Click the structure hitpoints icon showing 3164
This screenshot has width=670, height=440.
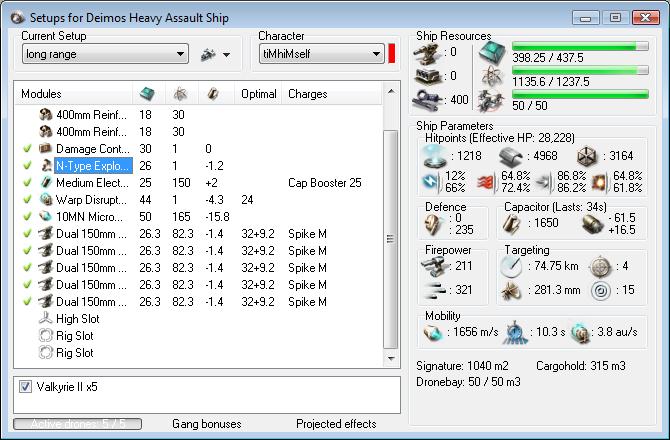(587, 156)
